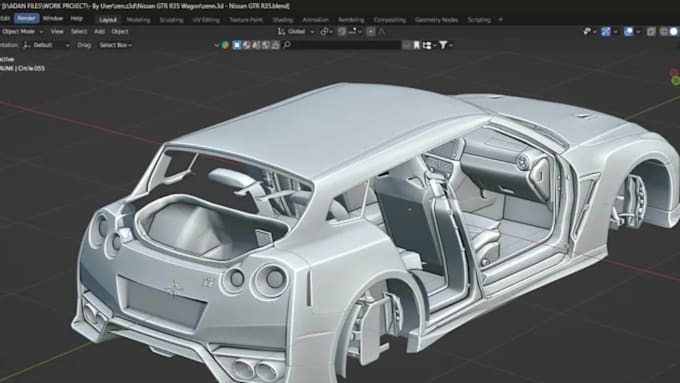Open the Help menu

(77, 18)
